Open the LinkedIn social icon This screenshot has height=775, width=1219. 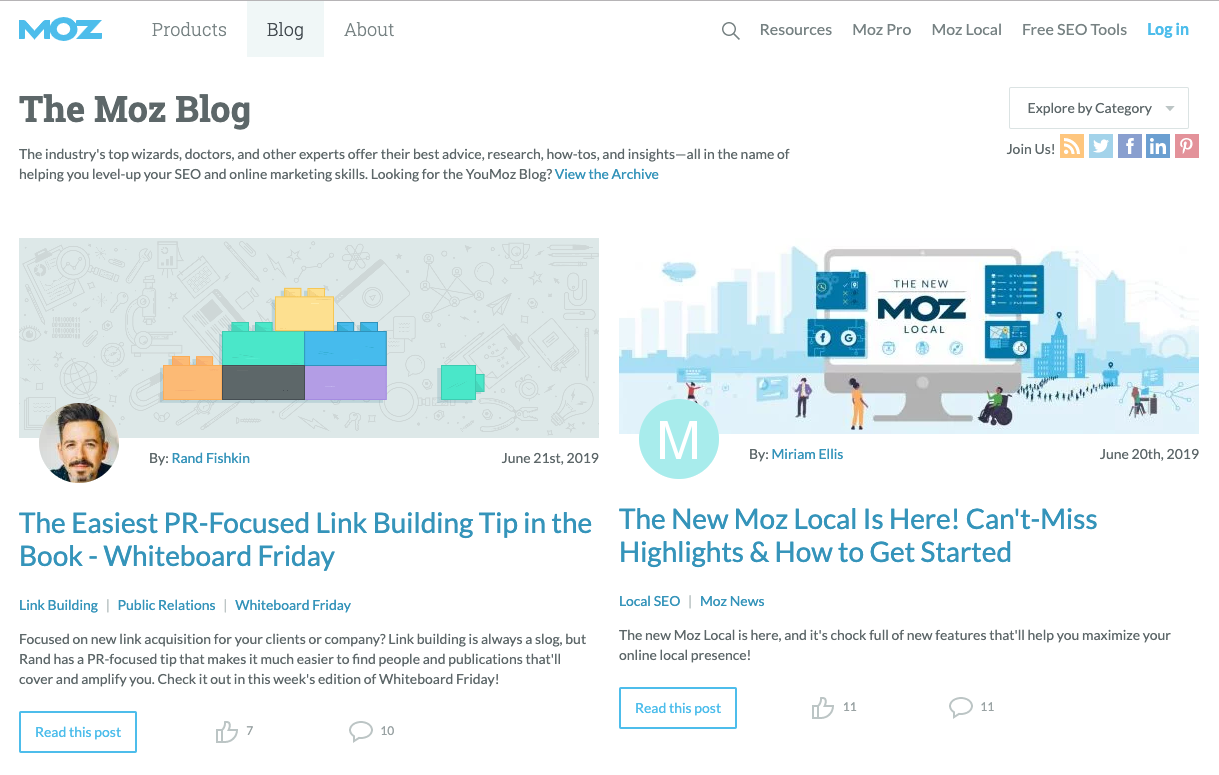point(1157,146)
